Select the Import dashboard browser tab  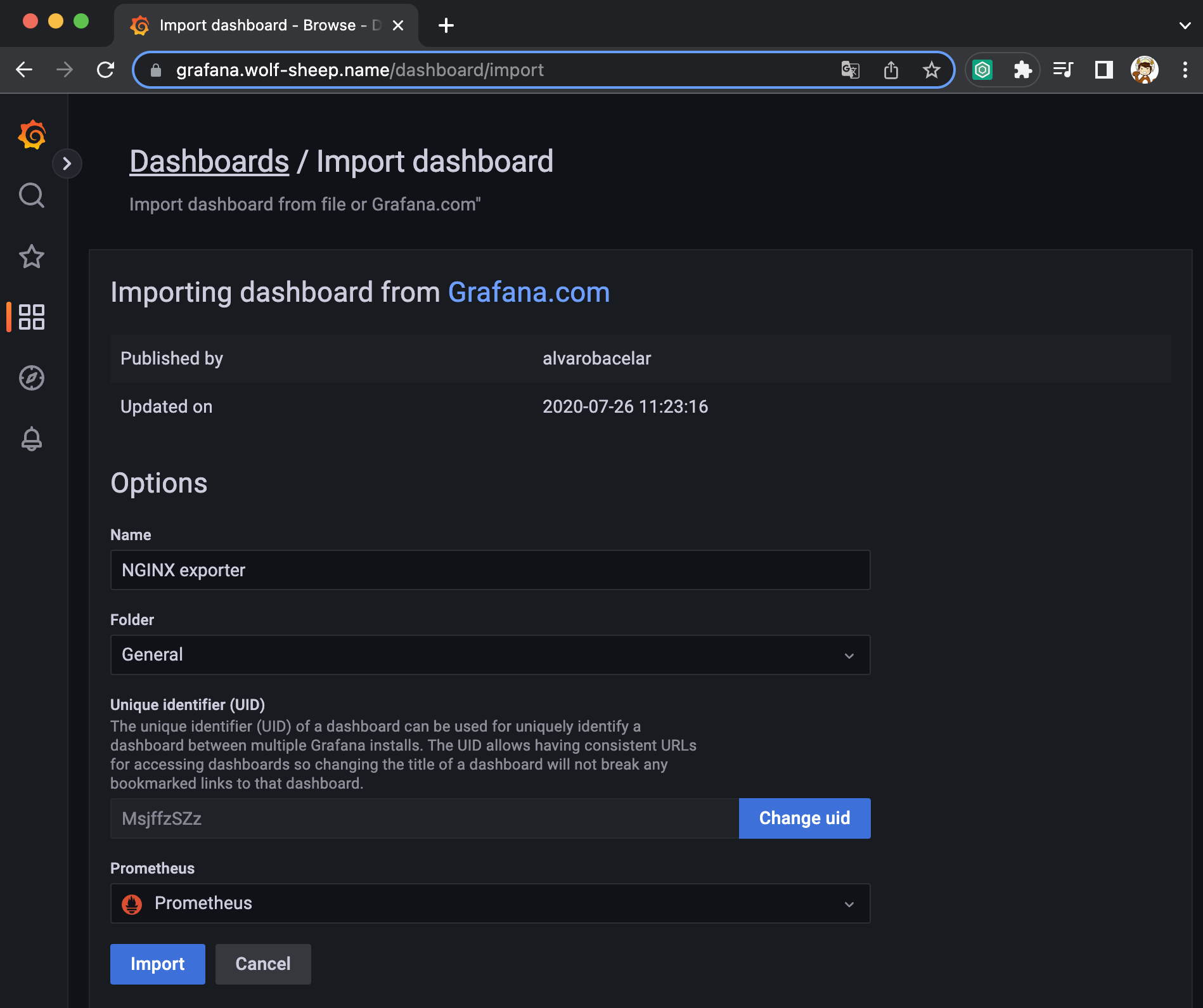(266, 25)
